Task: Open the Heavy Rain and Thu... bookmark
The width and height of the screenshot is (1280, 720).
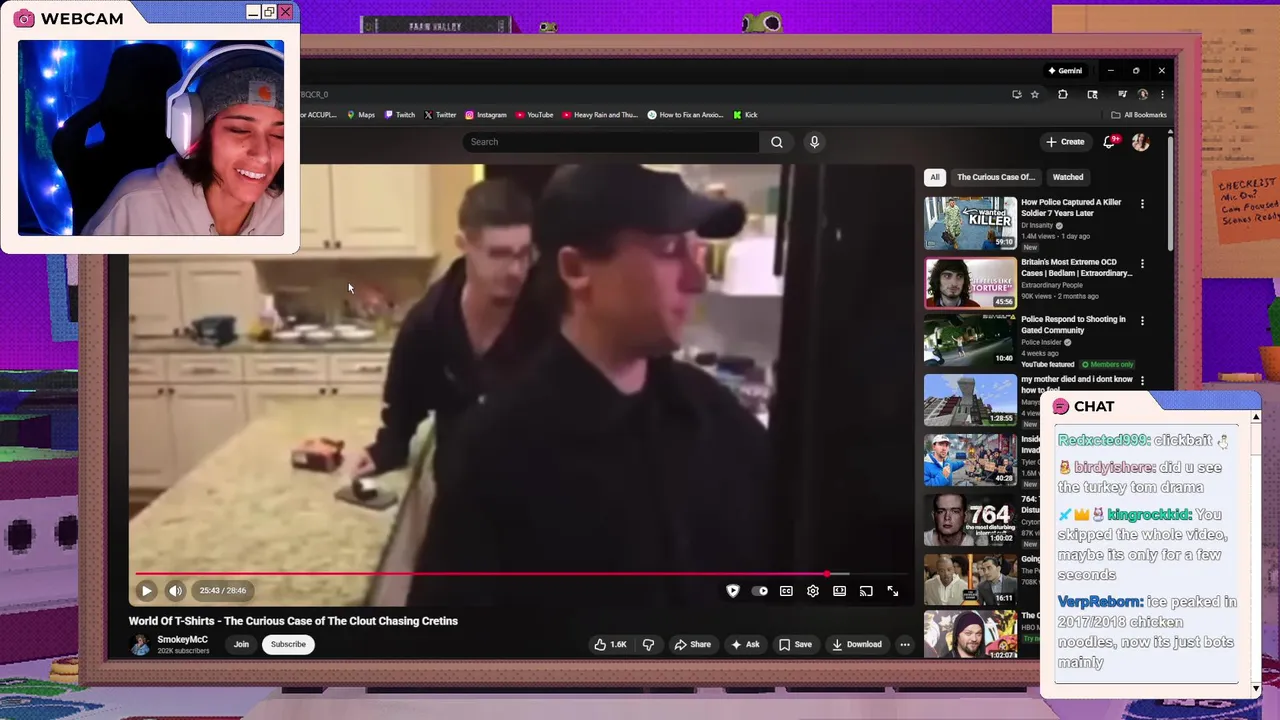Action: pos(600,115)
